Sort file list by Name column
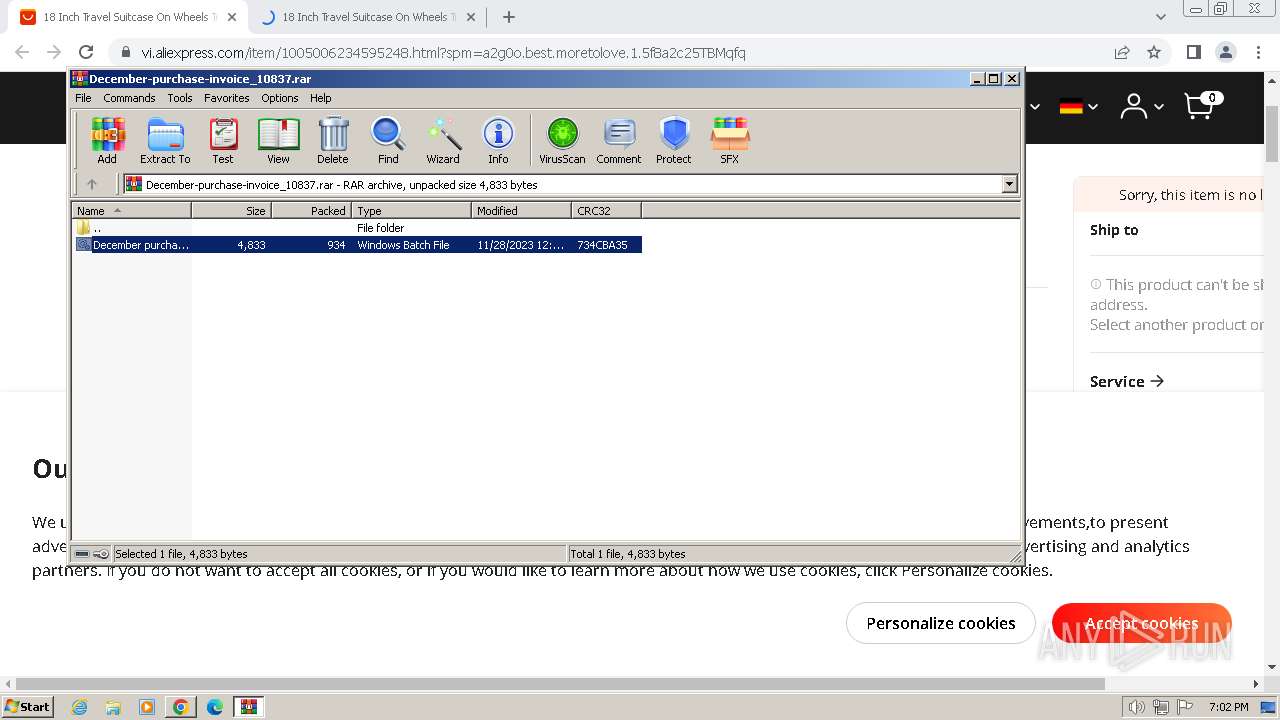Image resolution: width=1280 pixels, height=720 pixels. (131, 210)
